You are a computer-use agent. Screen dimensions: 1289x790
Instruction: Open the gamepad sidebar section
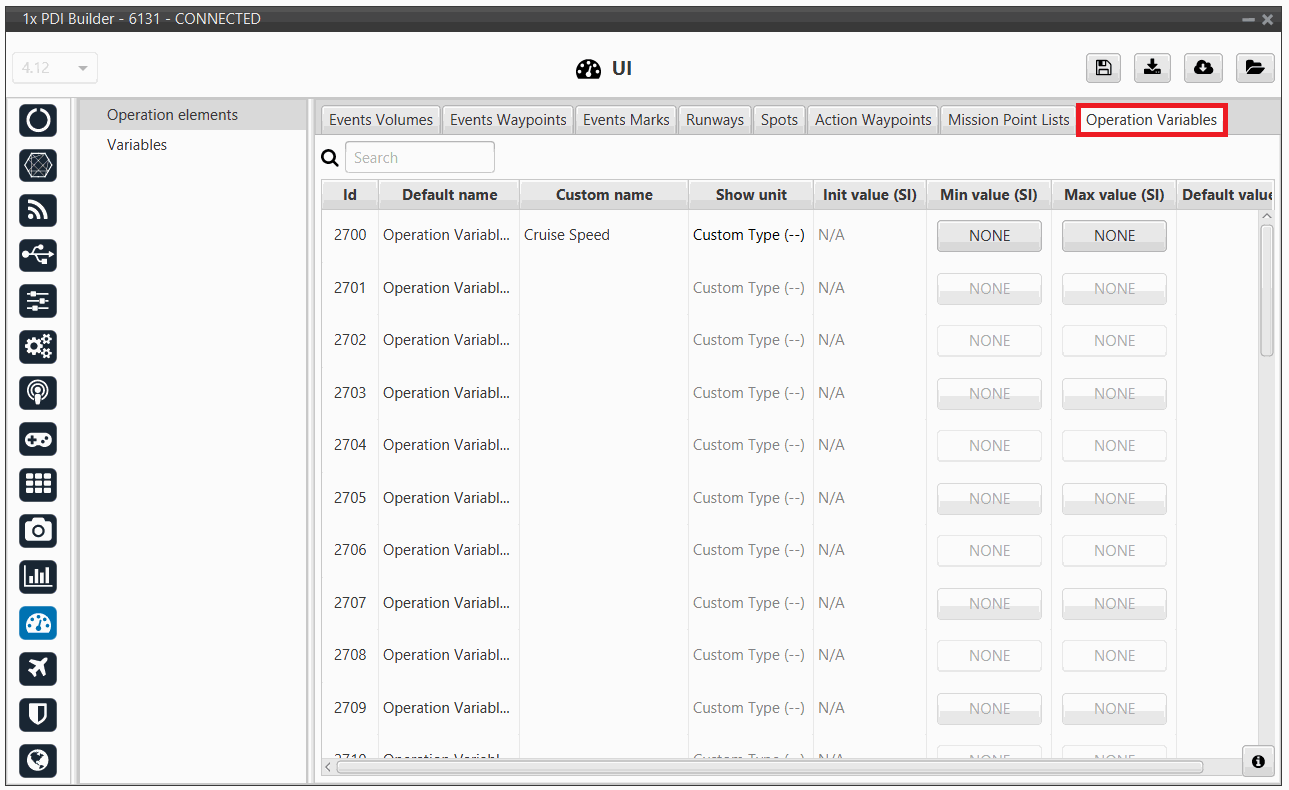(x=38, y=439)
